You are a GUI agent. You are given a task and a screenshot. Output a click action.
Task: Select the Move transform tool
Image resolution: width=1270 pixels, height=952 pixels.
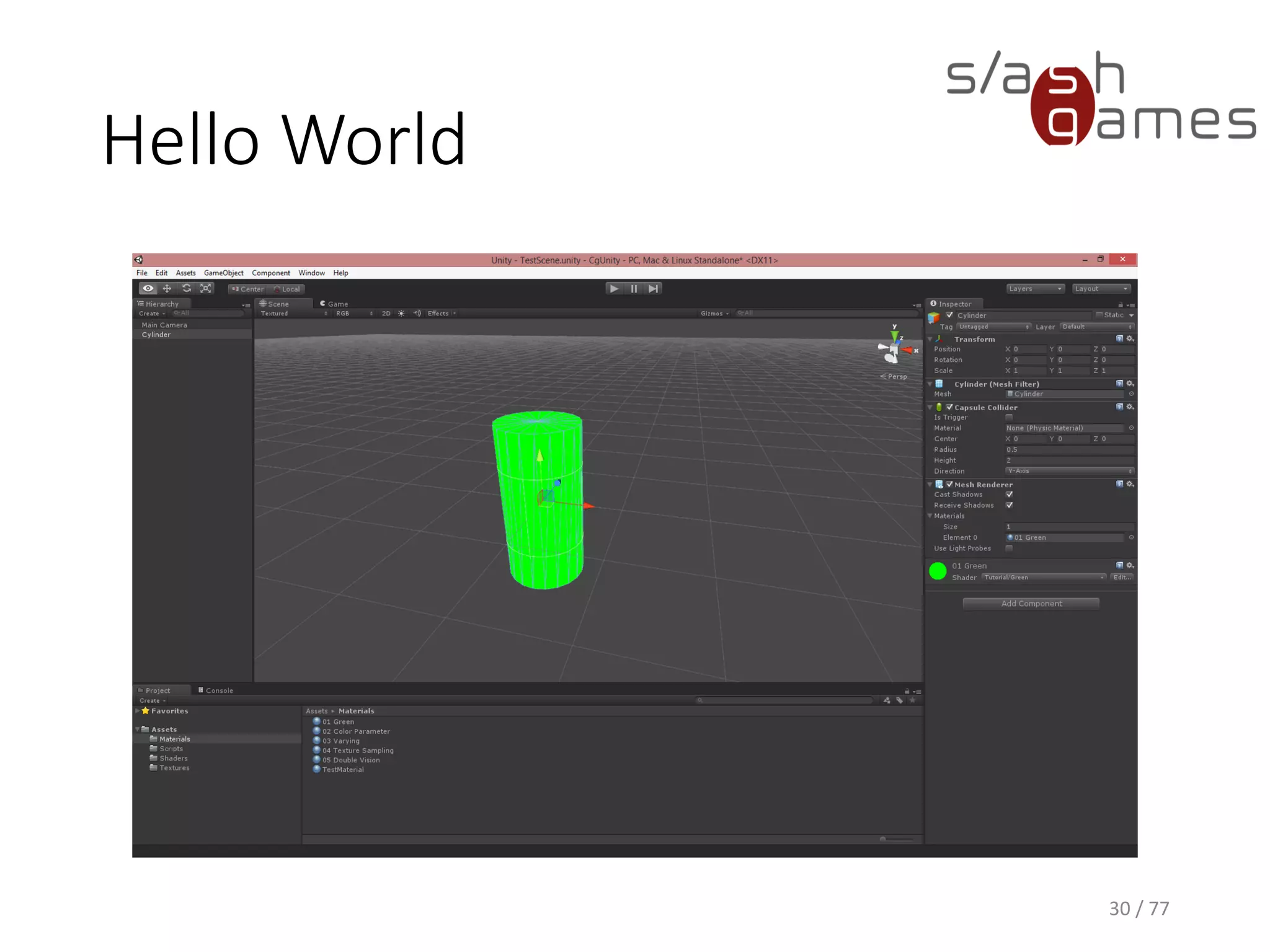167,288
